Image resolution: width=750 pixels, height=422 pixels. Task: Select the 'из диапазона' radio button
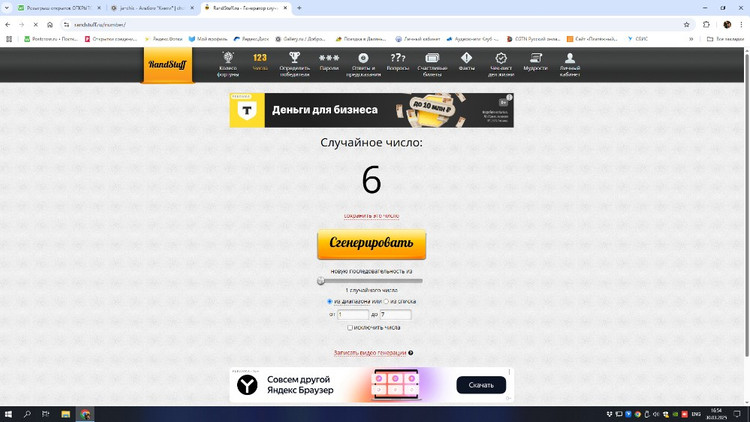click(x=330, y=301)
